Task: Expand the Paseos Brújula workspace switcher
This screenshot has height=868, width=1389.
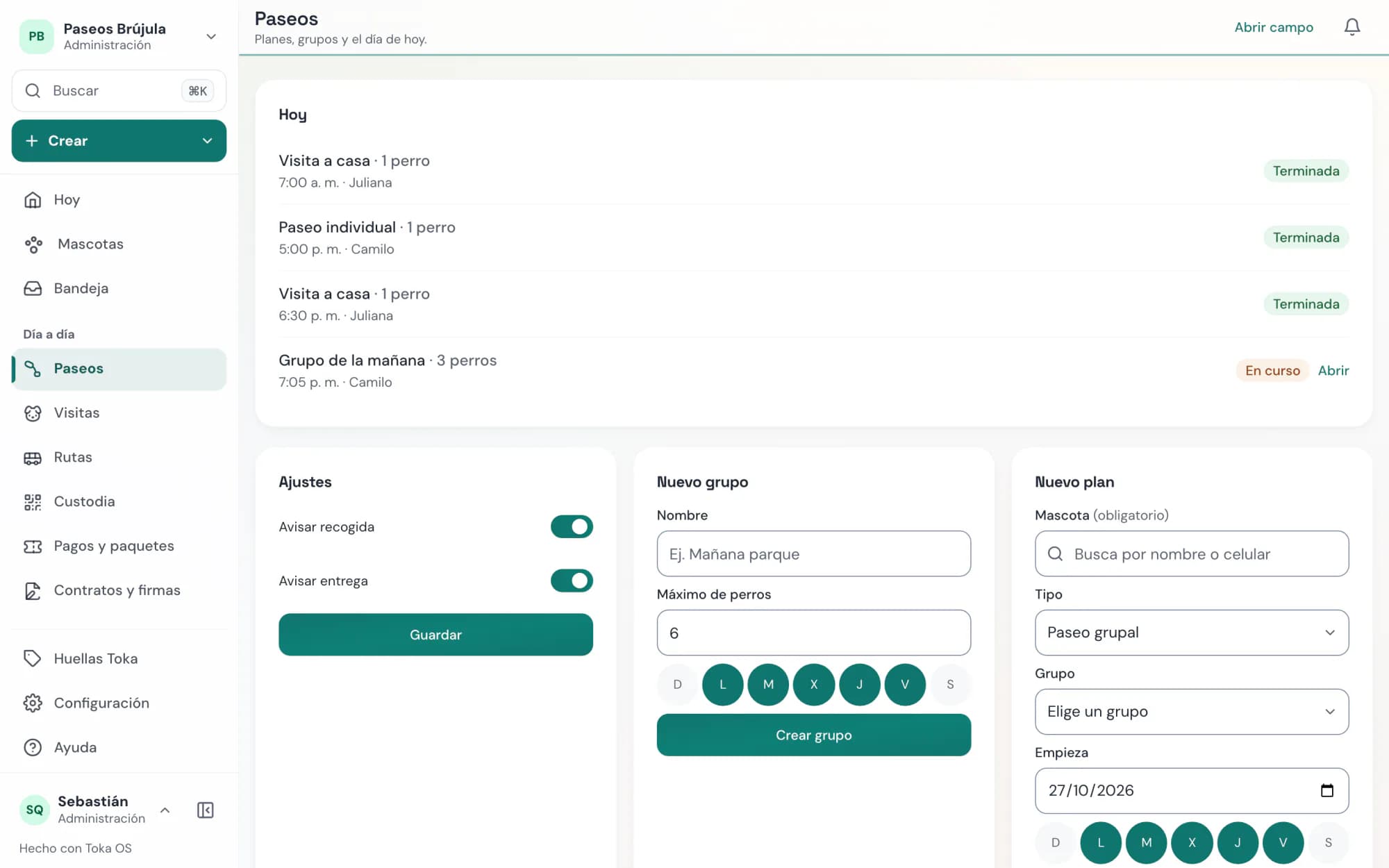Action: [x=211, y=36]
